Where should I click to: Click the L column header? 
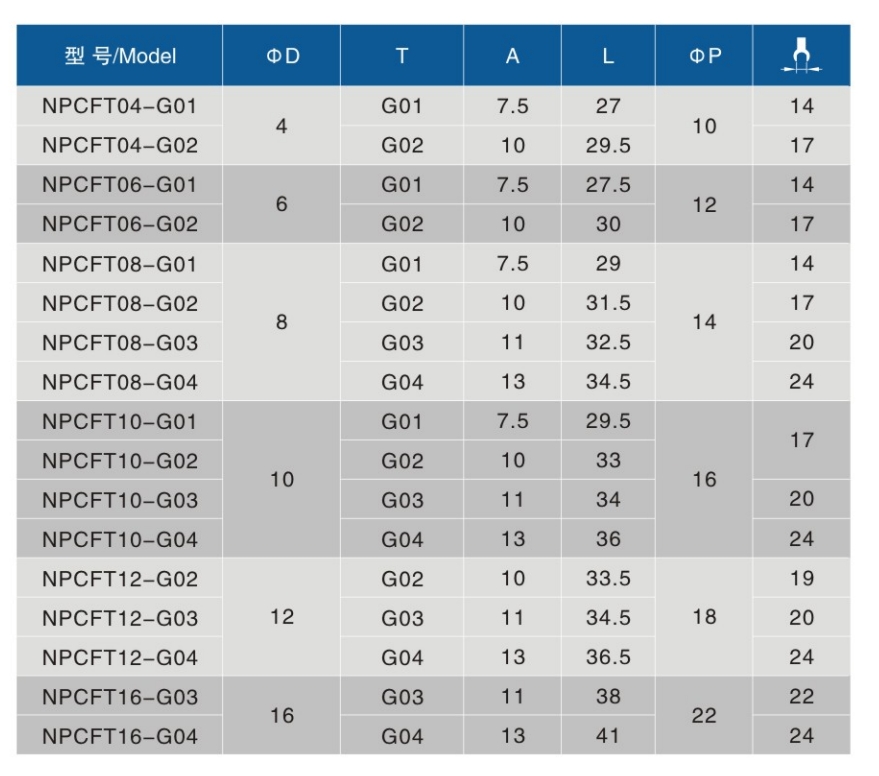click(608, 56)
